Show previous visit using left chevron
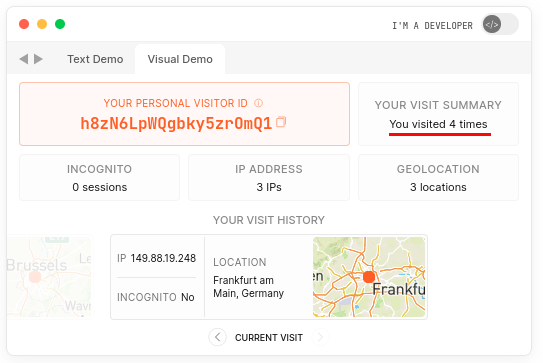Viewport: 543px width, 363px height. pyautogui.click(x=217, y=337)
